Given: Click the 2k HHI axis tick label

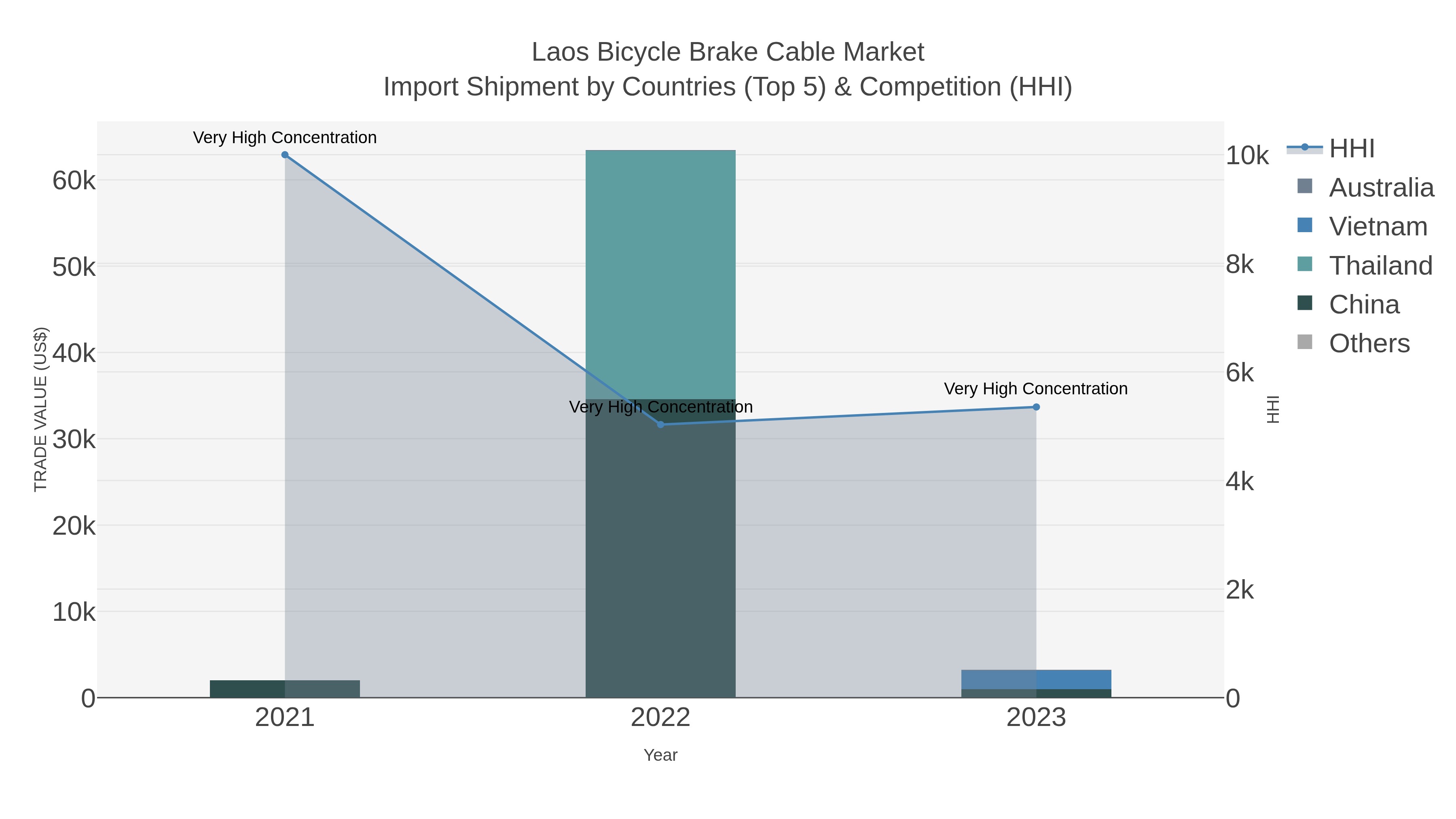Looking at the screenshot, I should [1240, 590].
